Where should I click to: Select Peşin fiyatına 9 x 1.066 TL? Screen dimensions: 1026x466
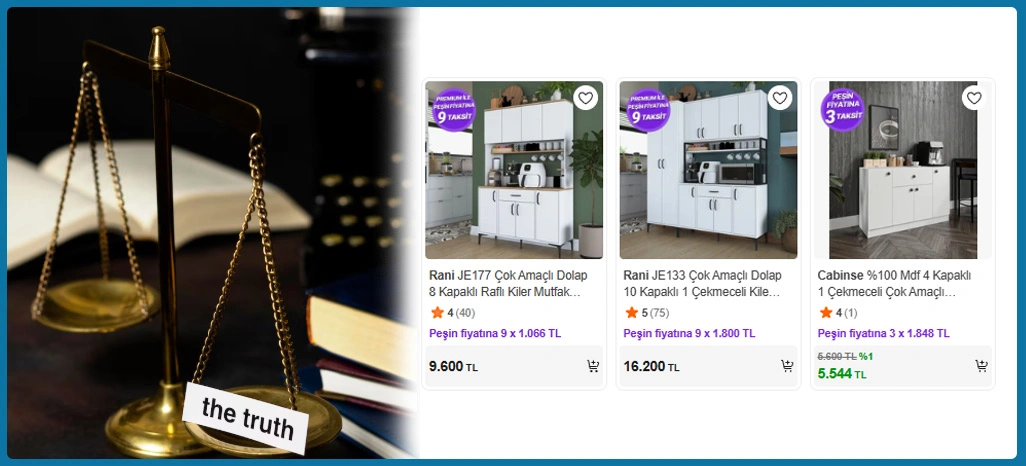(x=495, y=333)
